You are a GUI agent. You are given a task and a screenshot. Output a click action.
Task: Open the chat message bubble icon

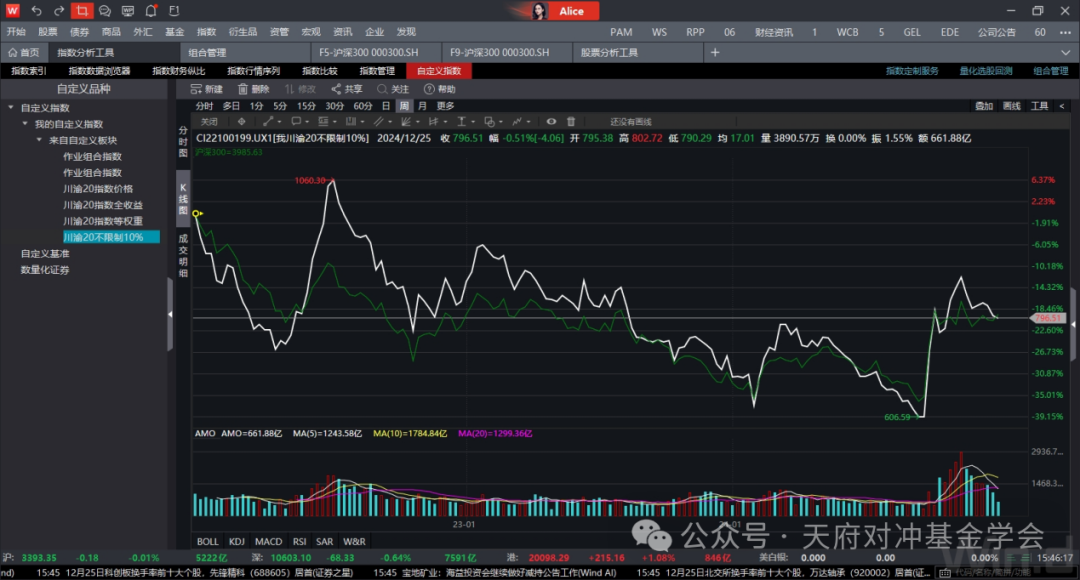105,11
